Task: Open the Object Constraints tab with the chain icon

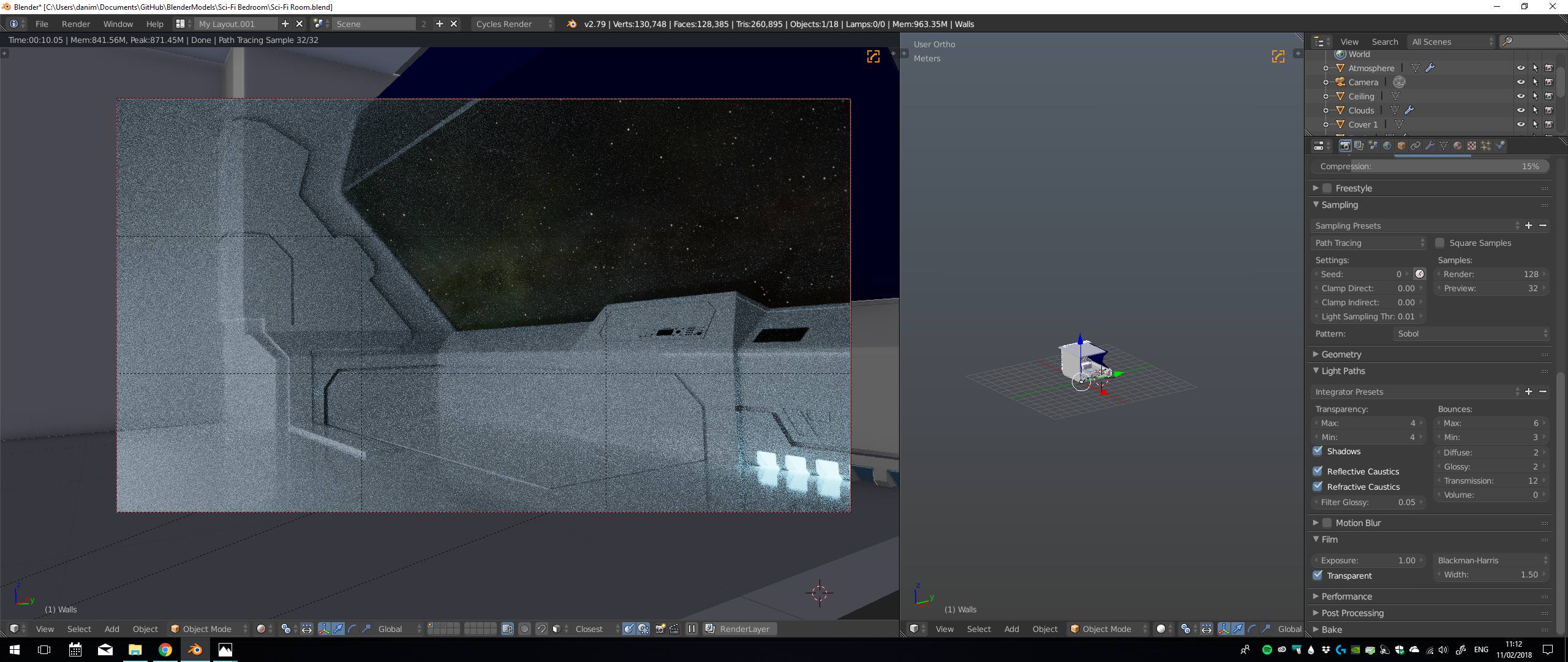Action: coord(1415,146)
